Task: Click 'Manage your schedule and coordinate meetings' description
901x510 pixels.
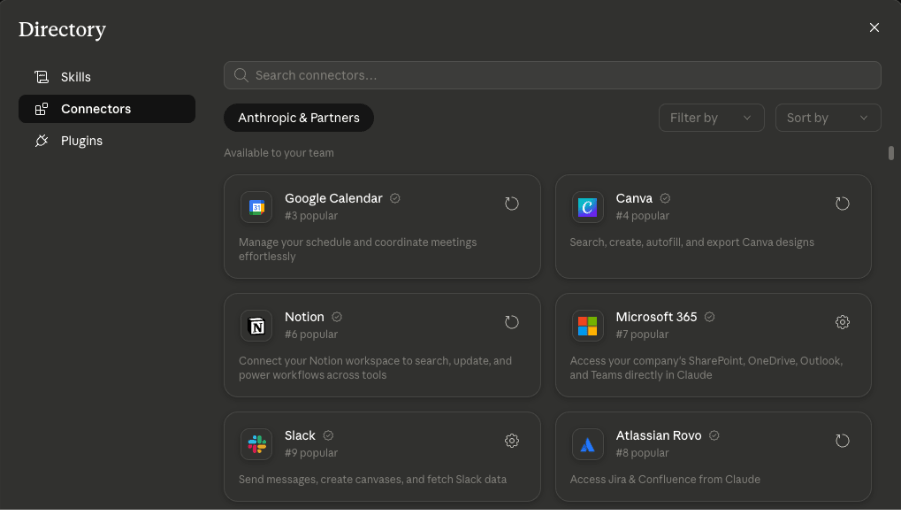Action: coord(357,249)
